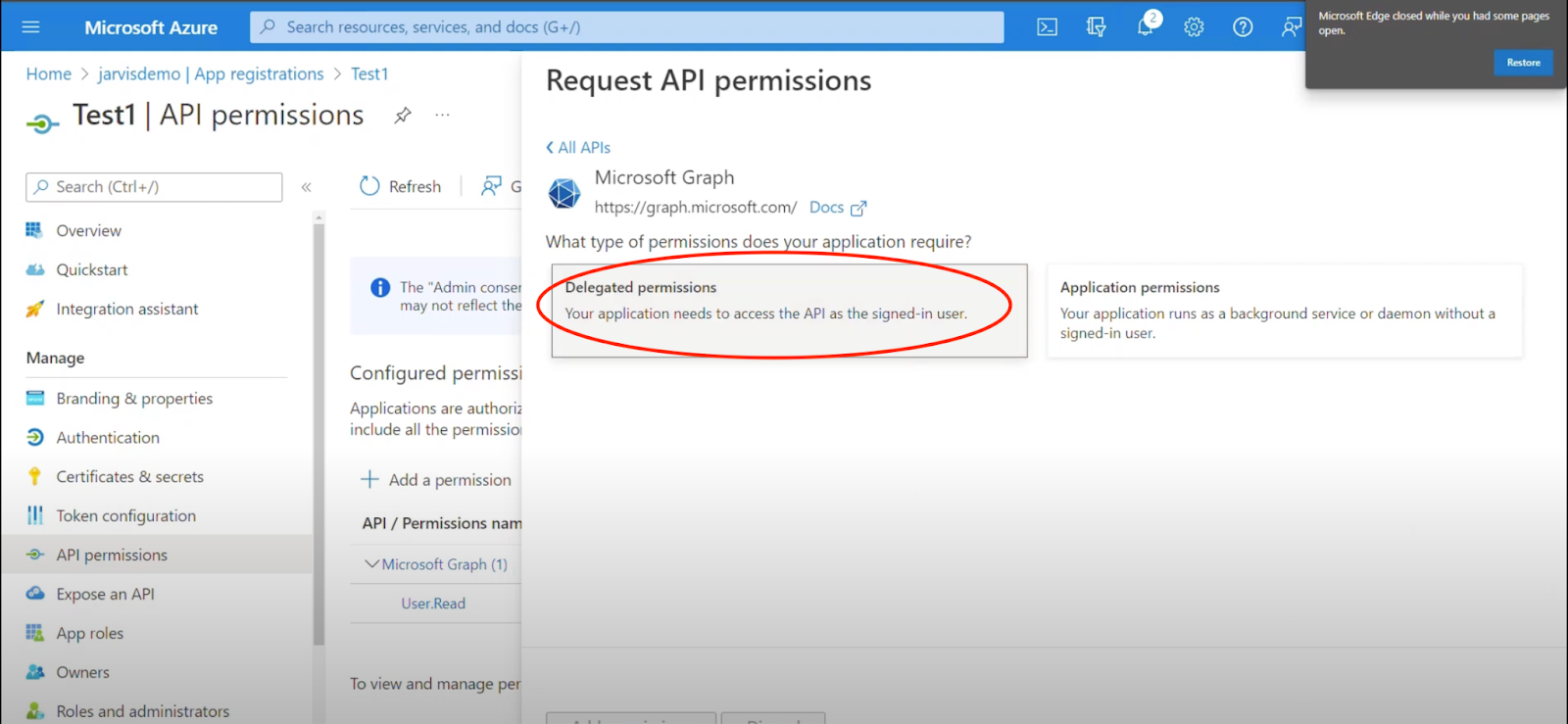Click the User.Read permission link
Viewport: 1568px width, 724px height.
pos(433,603)
